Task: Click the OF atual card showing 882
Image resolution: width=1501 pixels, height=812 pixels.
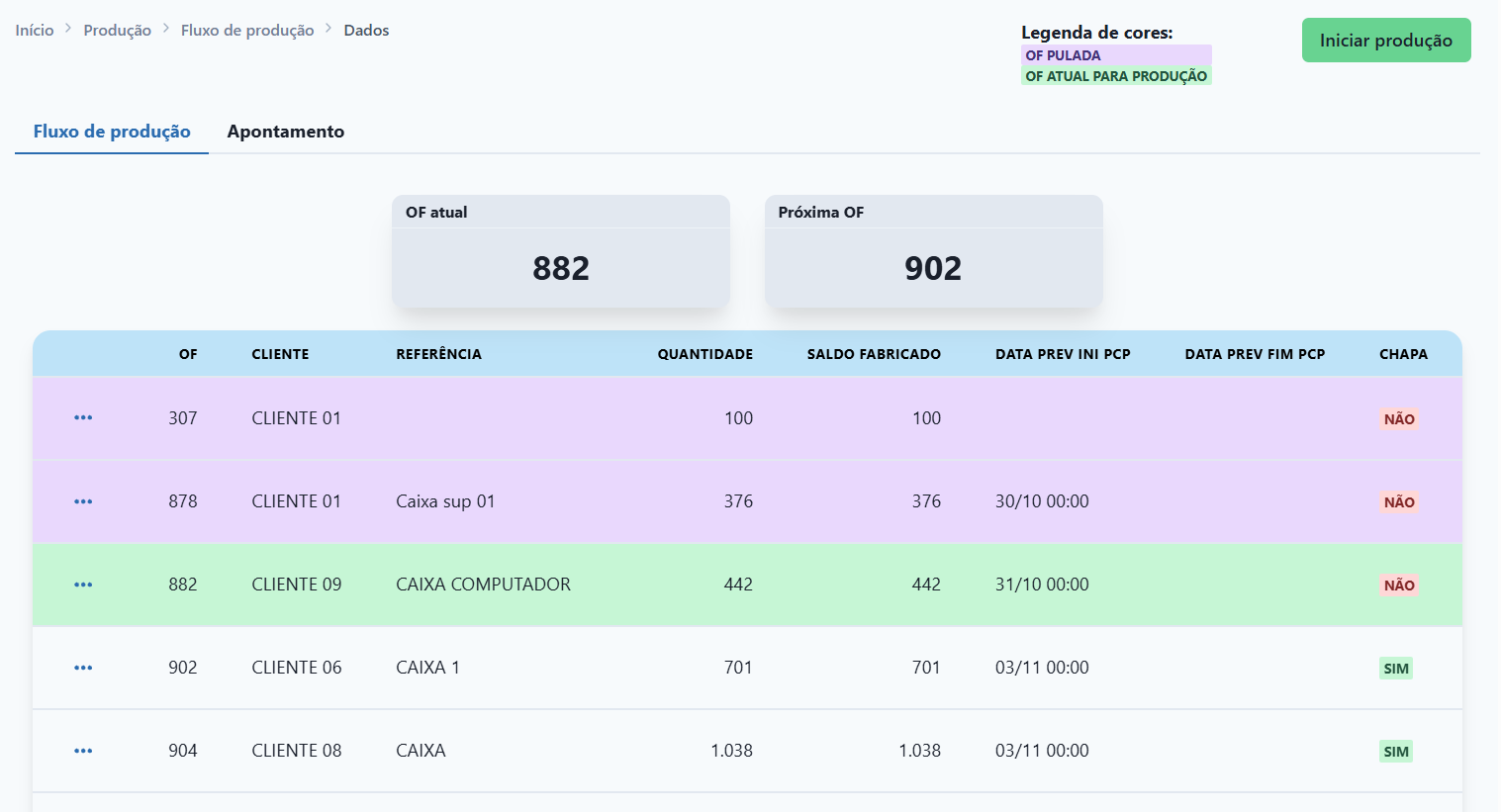Action: coord(560,251)
